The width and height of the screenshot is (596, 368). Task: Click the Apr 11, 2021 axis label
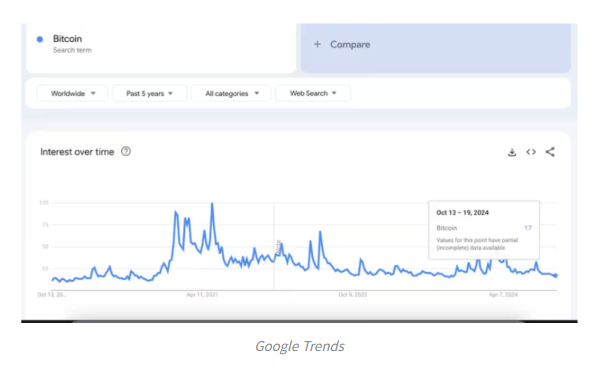[202, 295]
